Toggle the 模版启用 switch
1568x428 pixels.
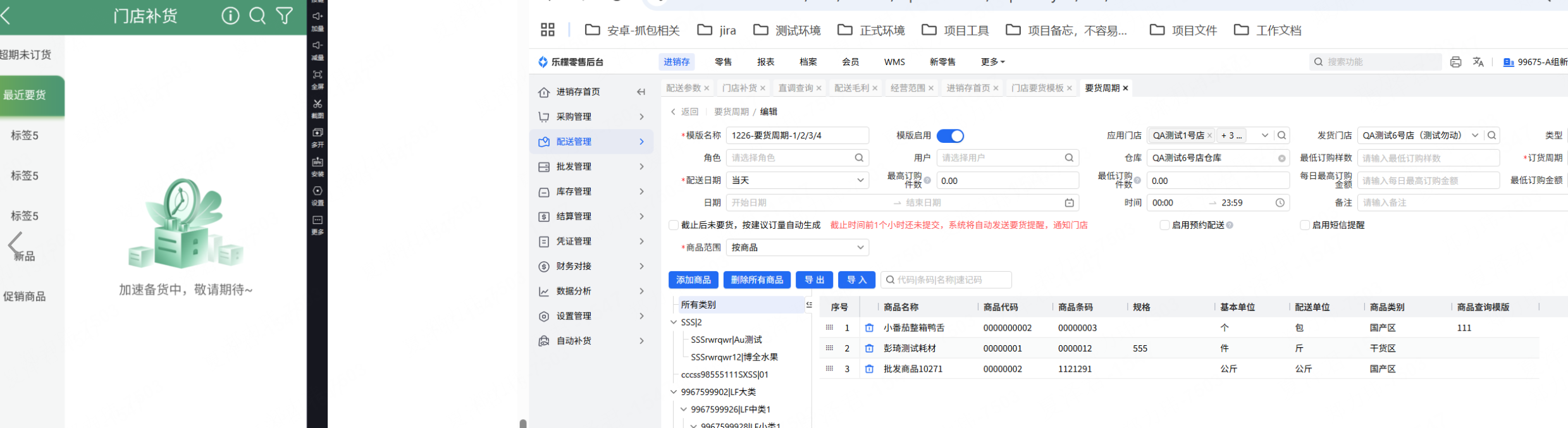tap(950, 136)
